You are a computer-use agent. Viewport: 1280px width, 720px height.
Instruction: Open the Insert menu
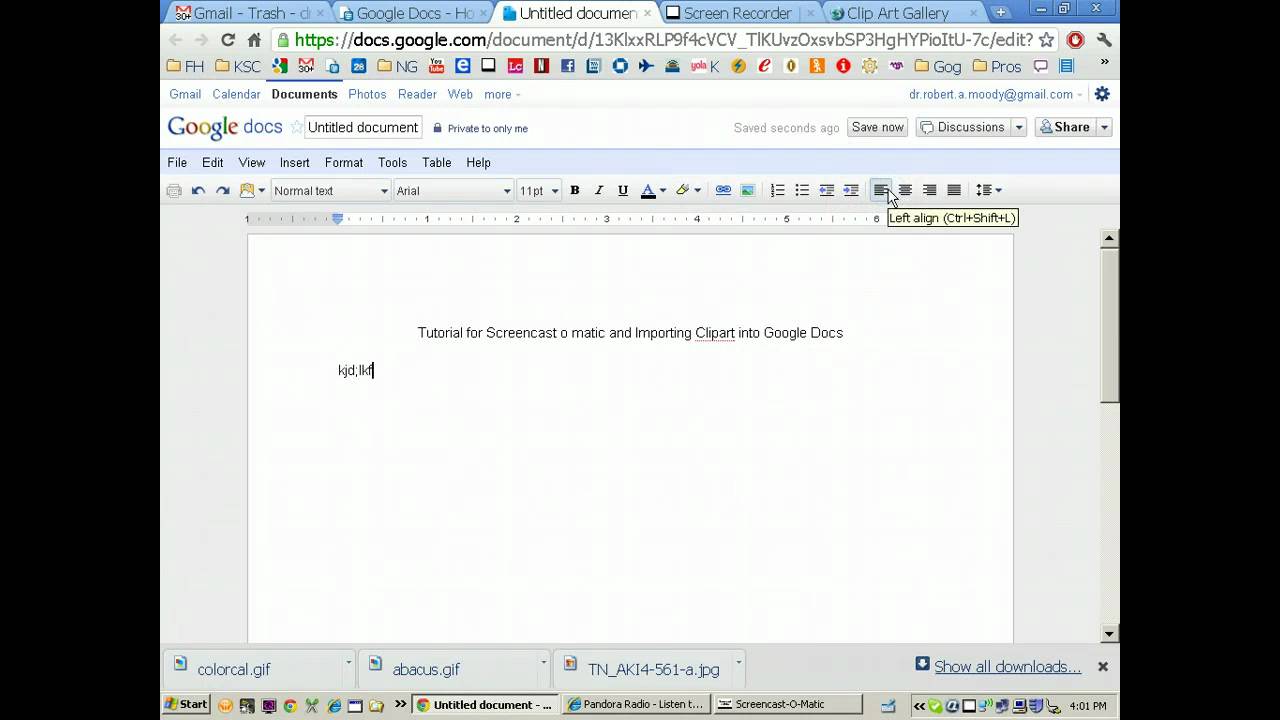pyautogui.click(x=295, y=163)
